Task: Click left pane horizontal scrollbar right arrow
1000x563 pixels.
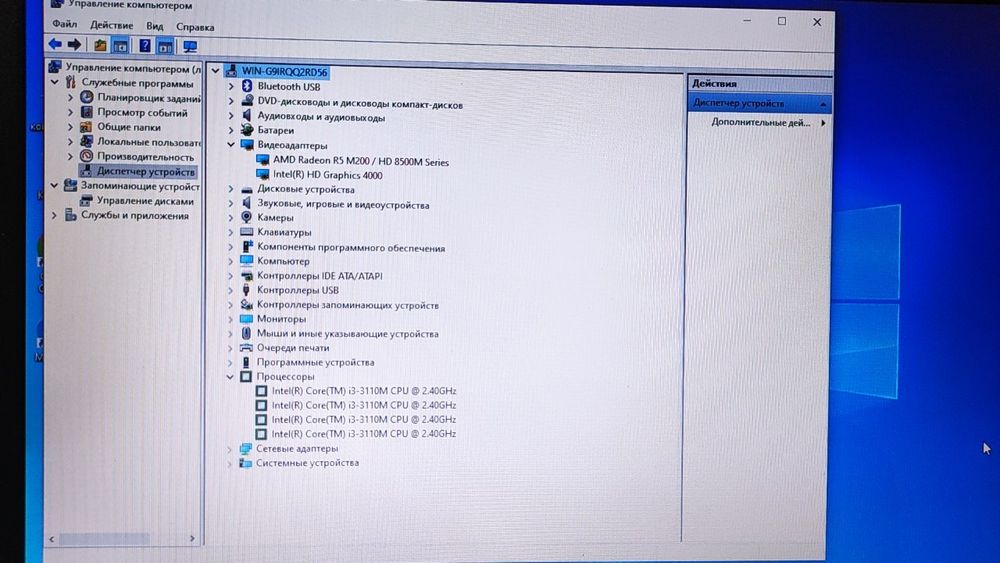Action: click(x=193, y=539)
